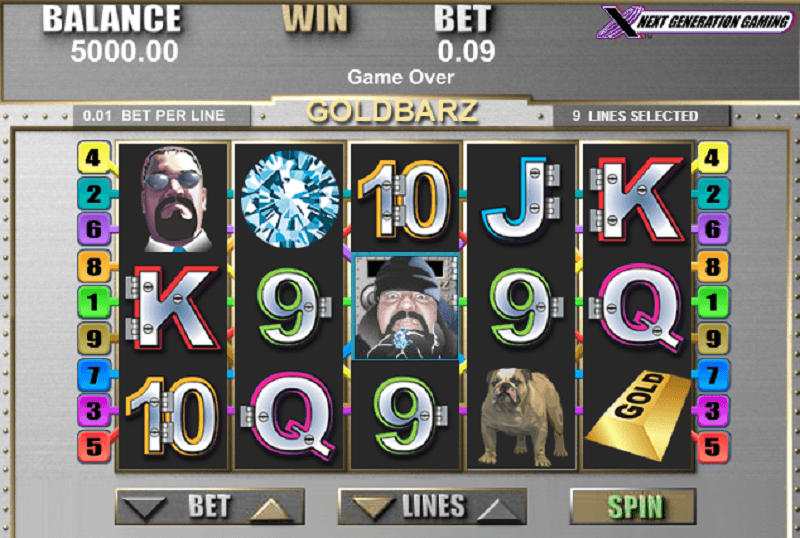Reduce lines using the LINES down arrow

[371, 508]
